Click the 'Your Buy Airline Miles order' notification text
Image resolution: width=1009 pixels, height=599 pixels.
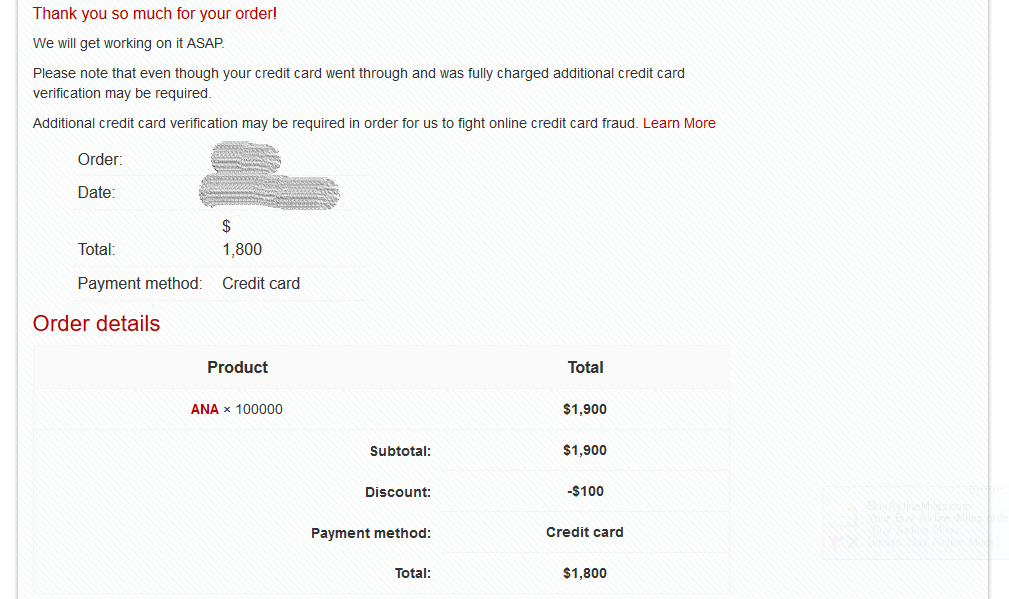click(x=938, y=518)
